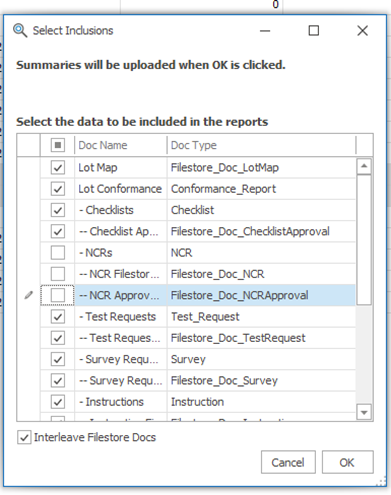The height and width of the screenshot is (495, 391).
Task: Uncheck the Lot Conformance checkbox
Action: point(58,189)
